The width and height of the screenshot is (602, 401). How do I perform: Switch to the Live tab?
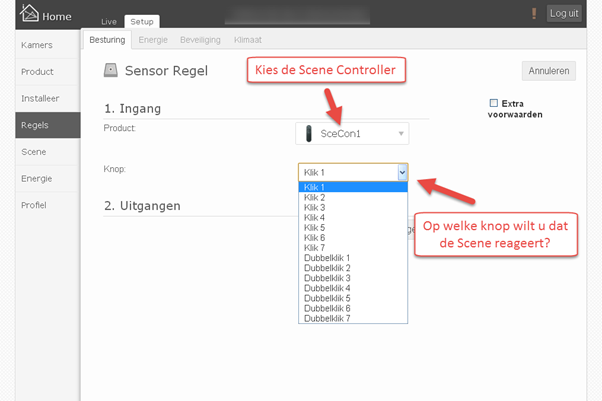109,22
